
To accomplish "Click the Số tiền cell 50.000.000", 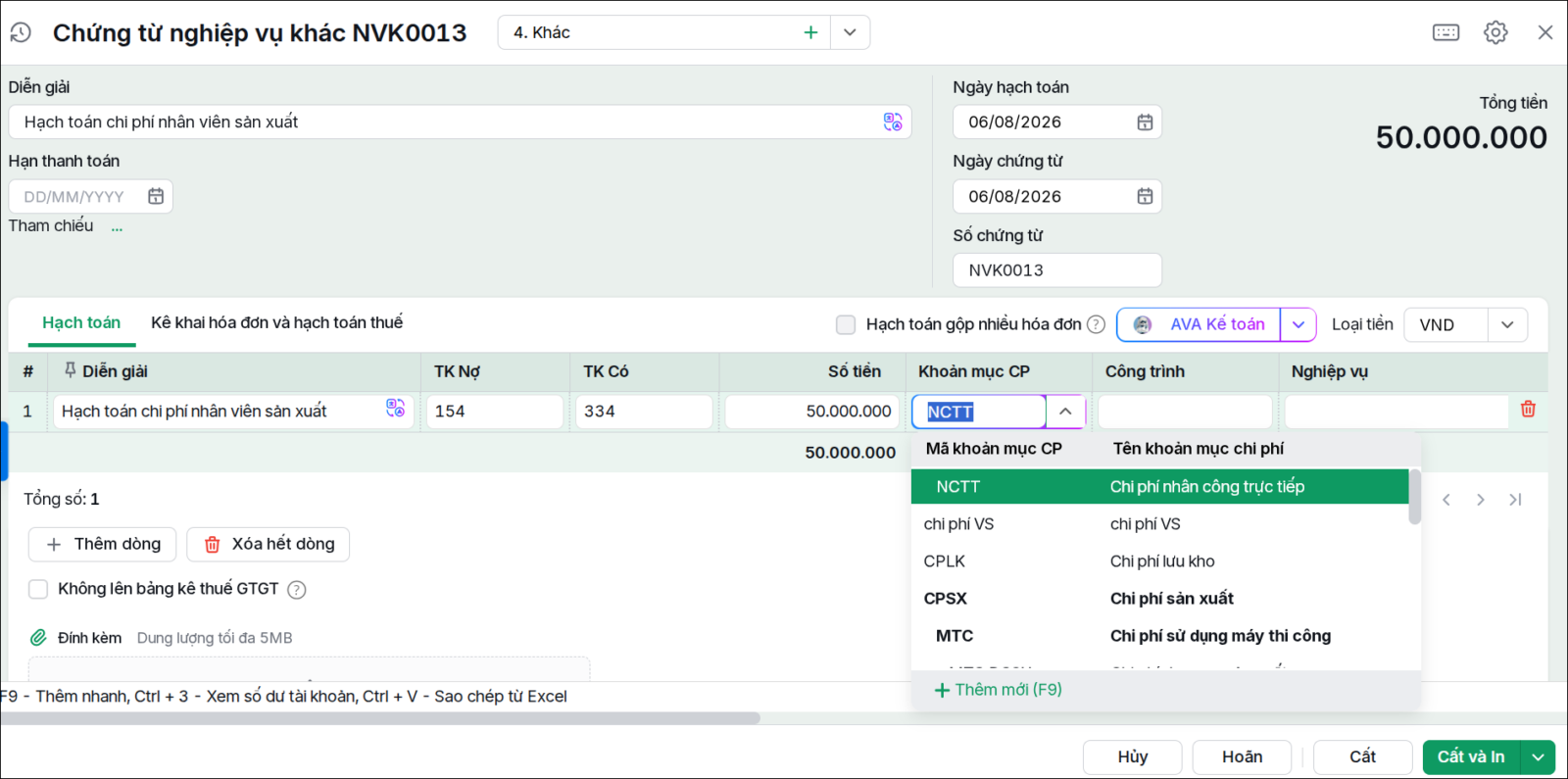I will pos(811,412).
